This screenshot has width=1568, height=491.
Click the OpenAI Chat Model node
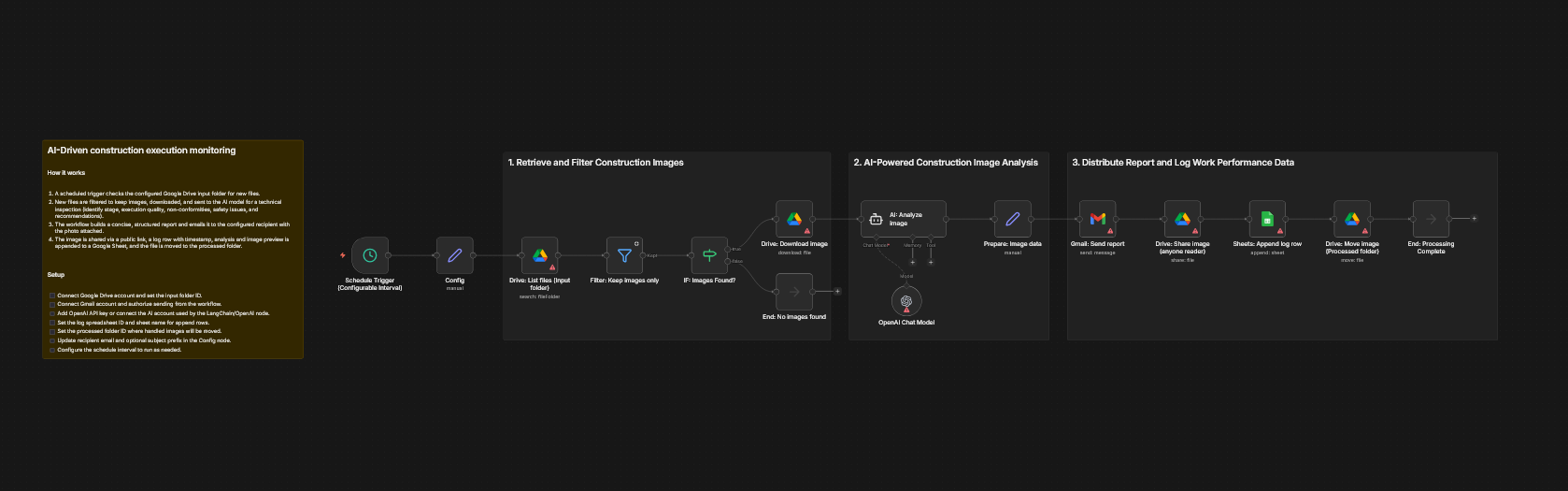click(x=906, y=301)
